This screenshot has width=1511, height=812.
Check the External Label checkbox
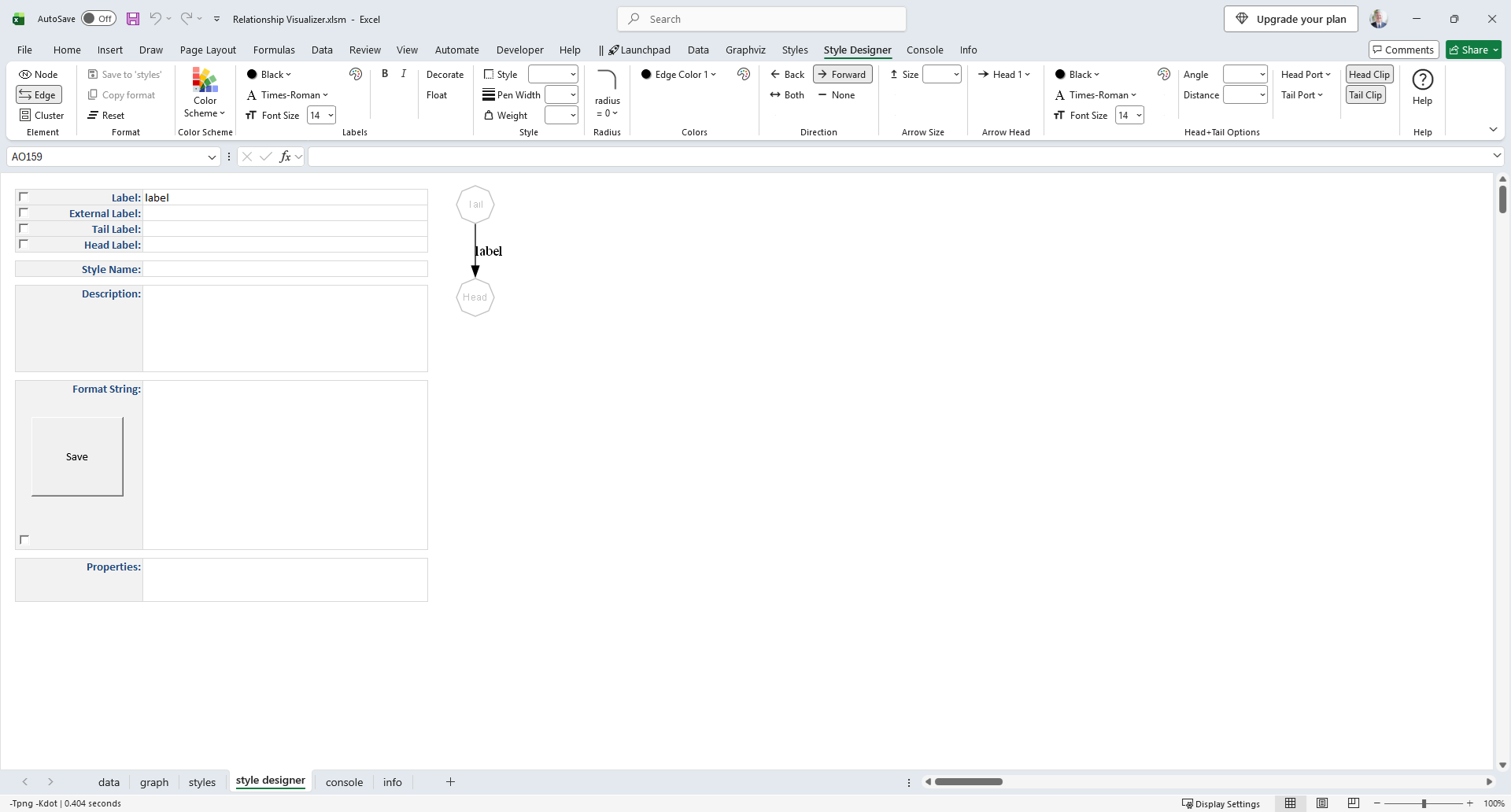tap(24, 212)
